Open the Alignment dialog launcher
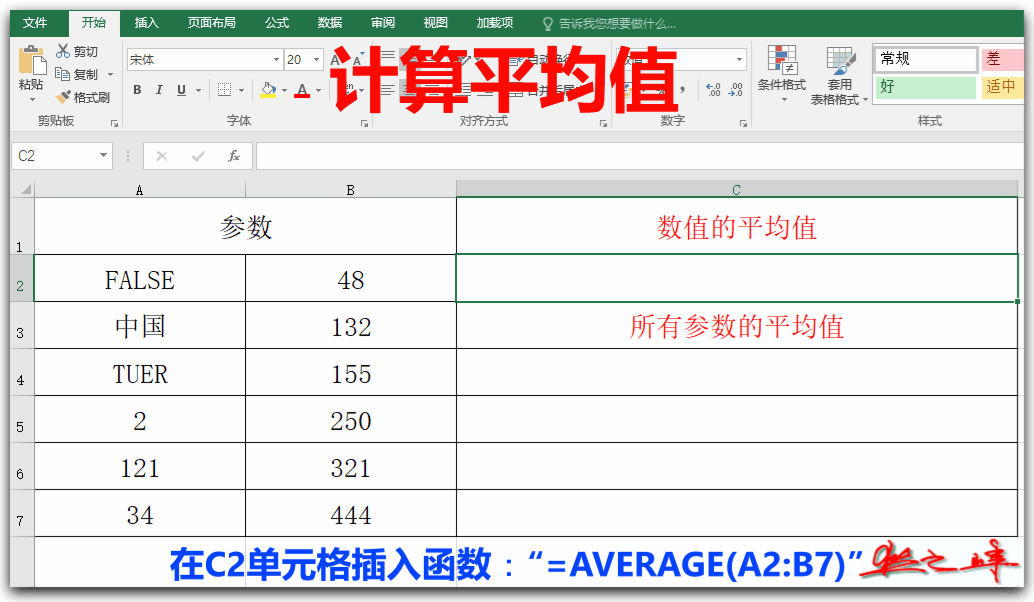Viewport: 1034px width, 602px height. coord(603,123)
